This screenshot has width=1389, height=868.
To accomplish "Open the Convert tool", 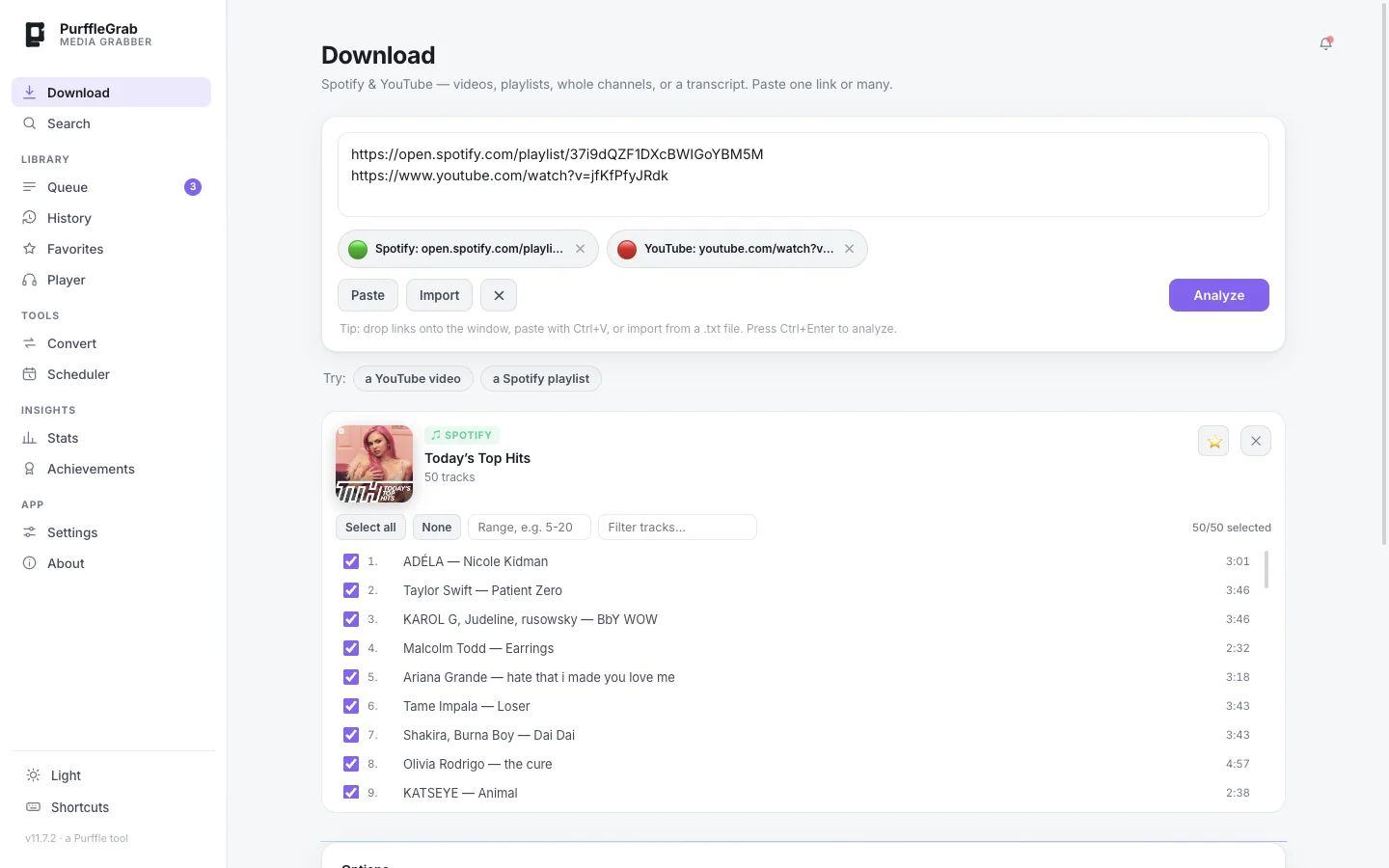I will pyautogui.click(x=111, y=343).
